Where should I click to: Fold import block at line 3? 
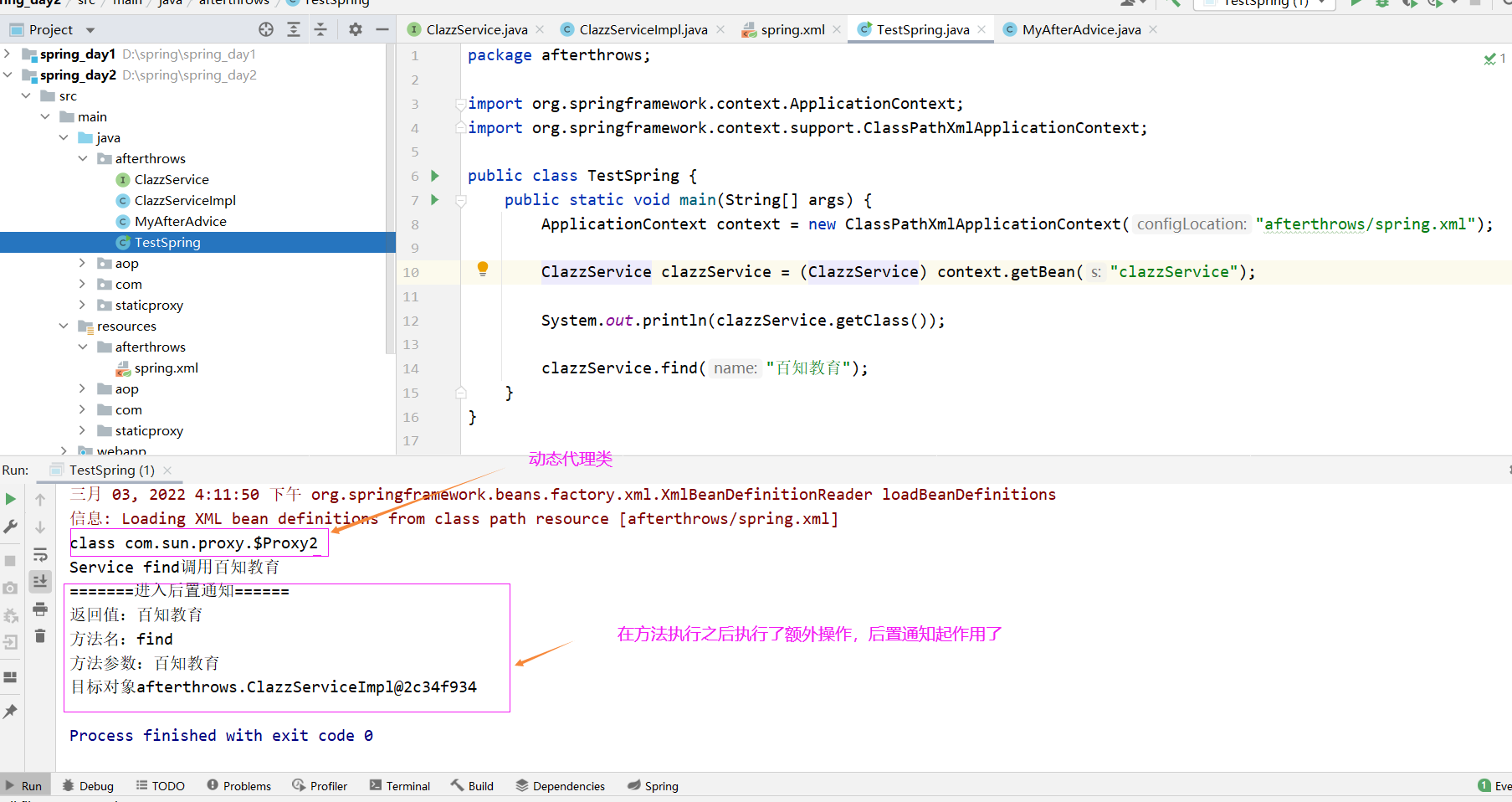click(460, 104)
